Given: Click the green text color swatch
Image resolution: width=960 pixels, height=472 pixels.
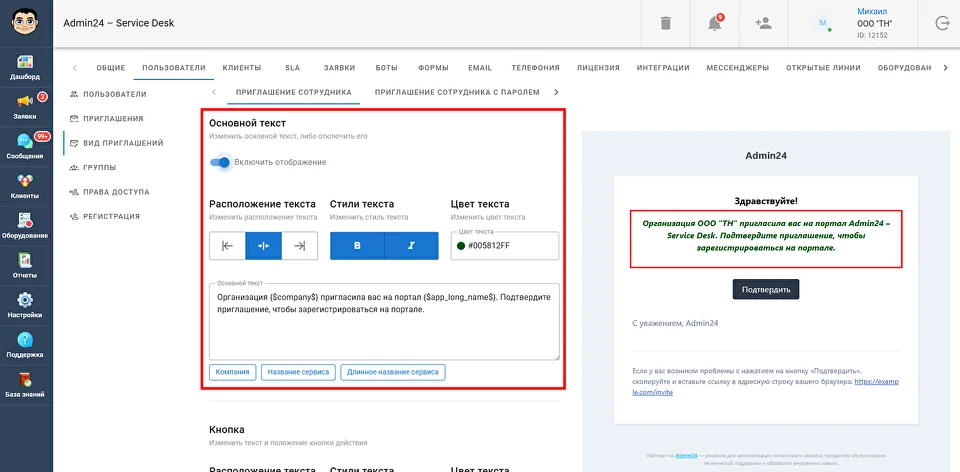Looking at the screenshot, I should 461,246.
